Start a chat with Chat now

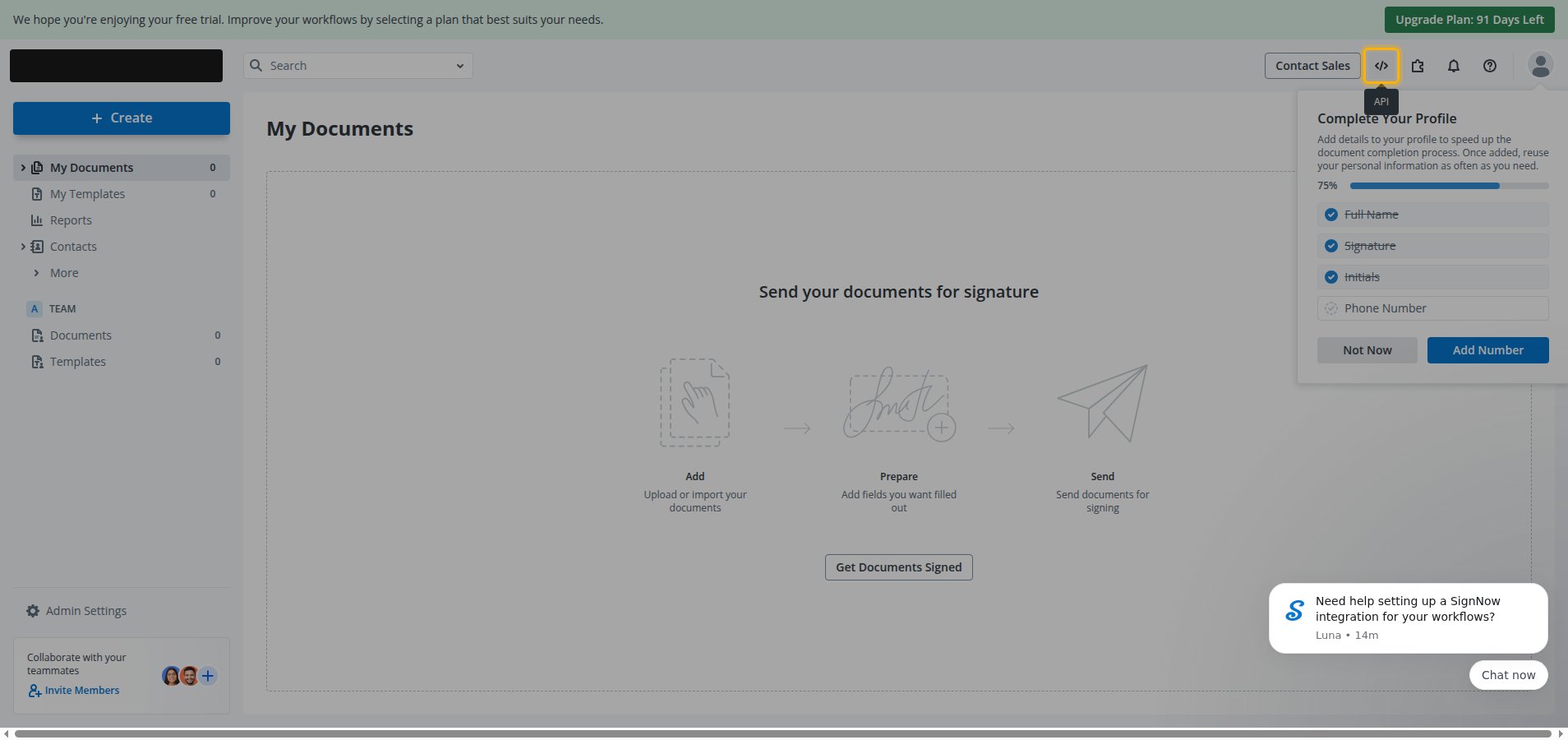coord(1509,675)
